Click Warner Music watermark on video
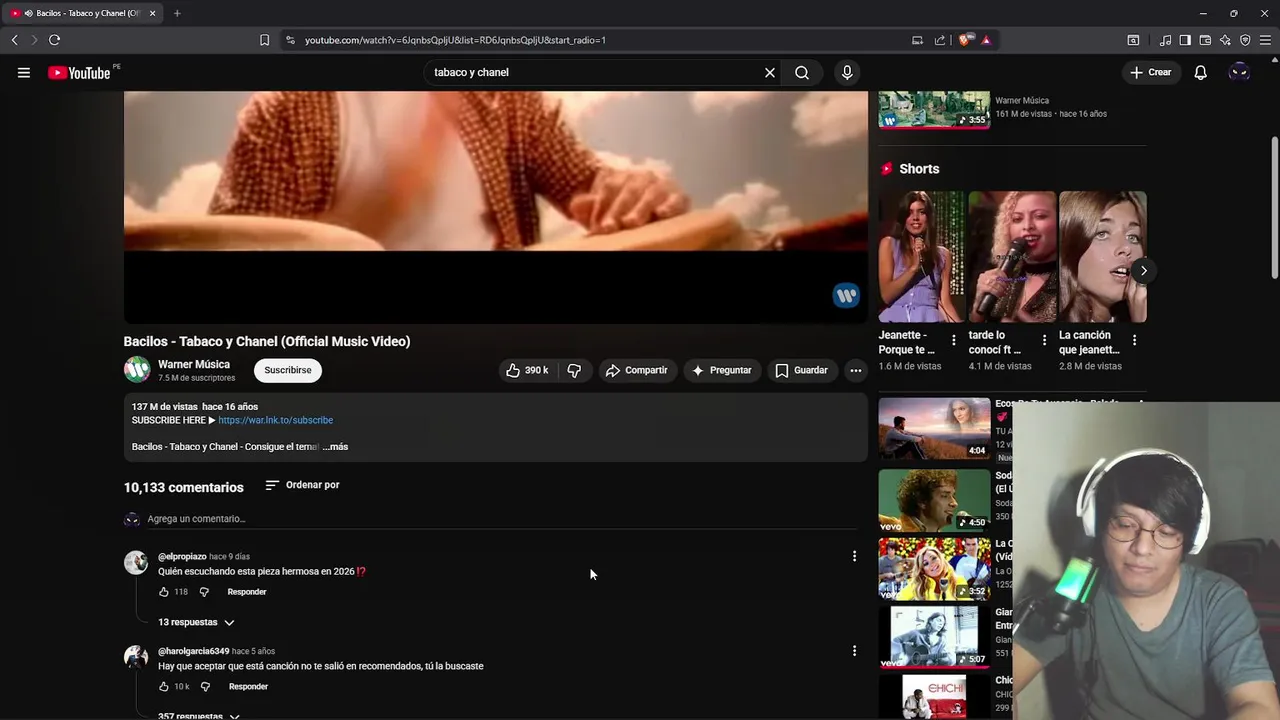The image size is (1280, 720). 846,295
